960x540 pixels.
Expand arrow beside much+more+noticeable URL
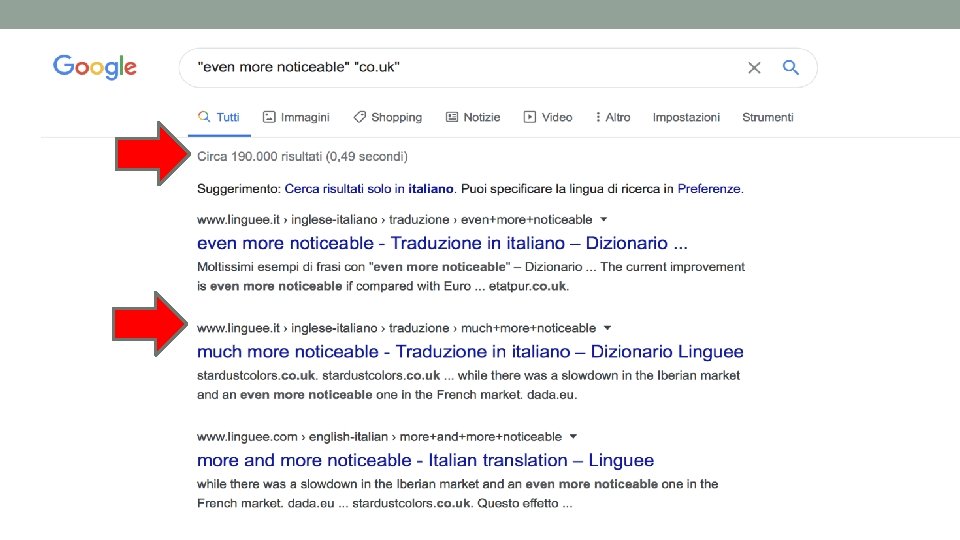[x=607, y=328]
